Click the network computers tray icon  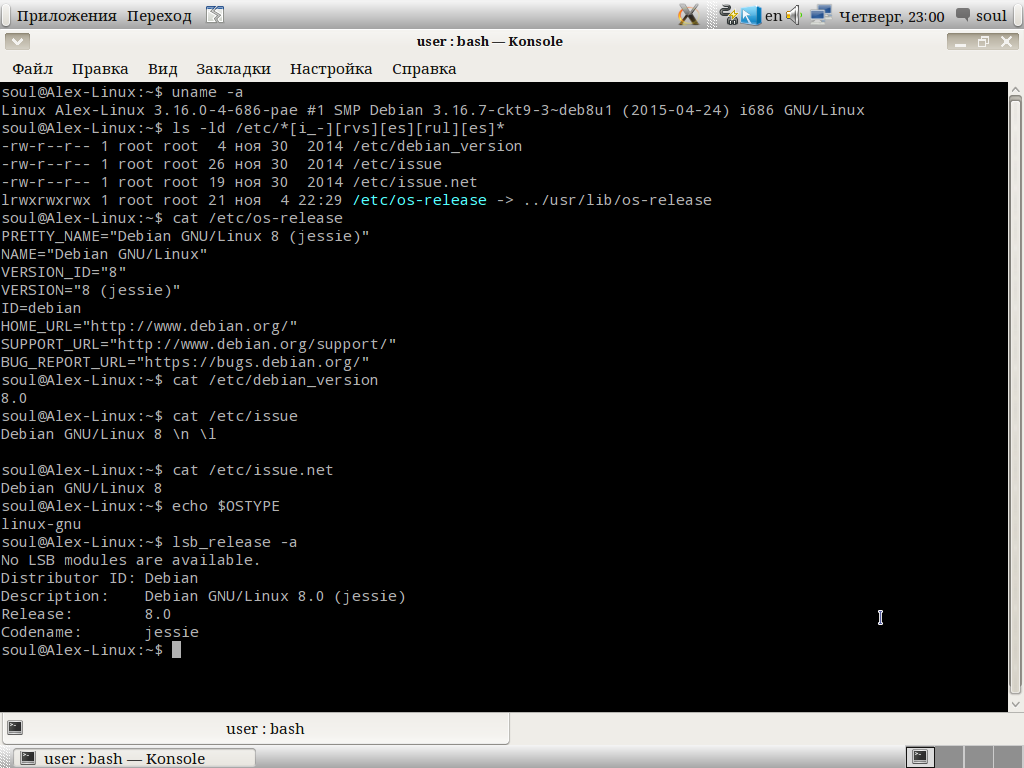(x=821, y=15)
